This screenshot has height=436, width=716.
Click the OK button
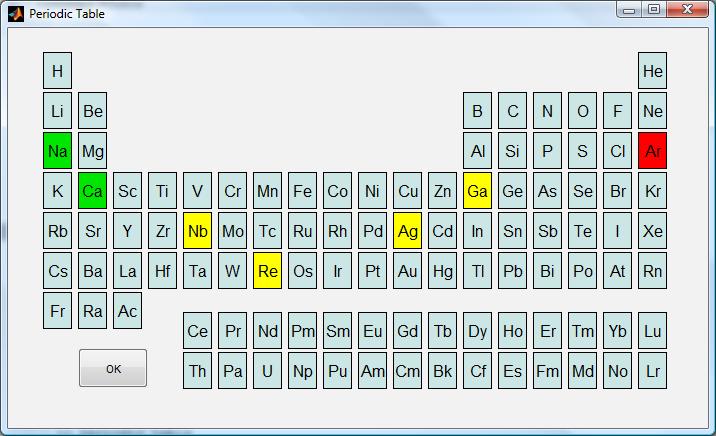pos(113,368)
